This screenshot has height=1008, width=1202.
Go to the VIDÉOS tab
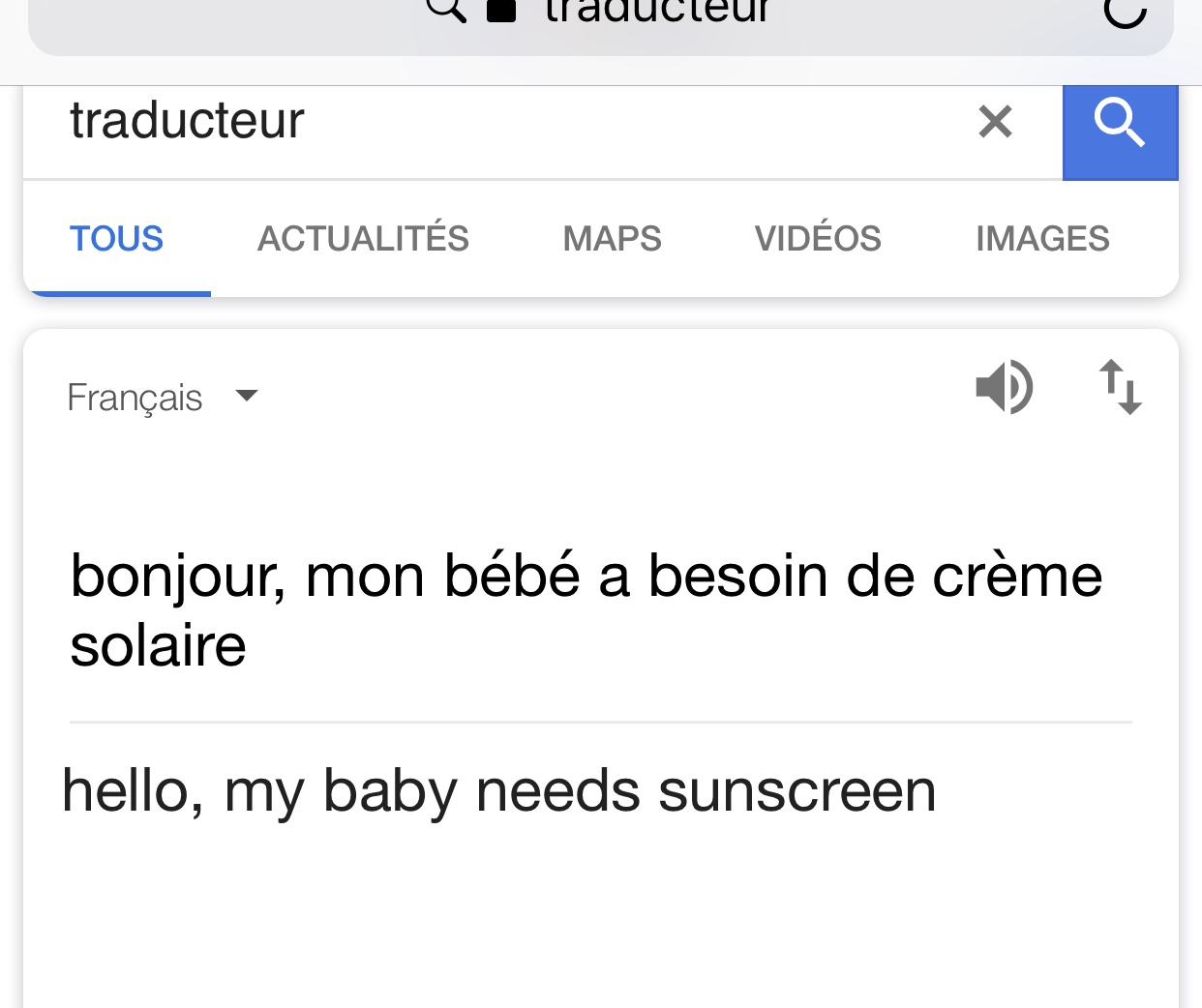pos(818,239)
